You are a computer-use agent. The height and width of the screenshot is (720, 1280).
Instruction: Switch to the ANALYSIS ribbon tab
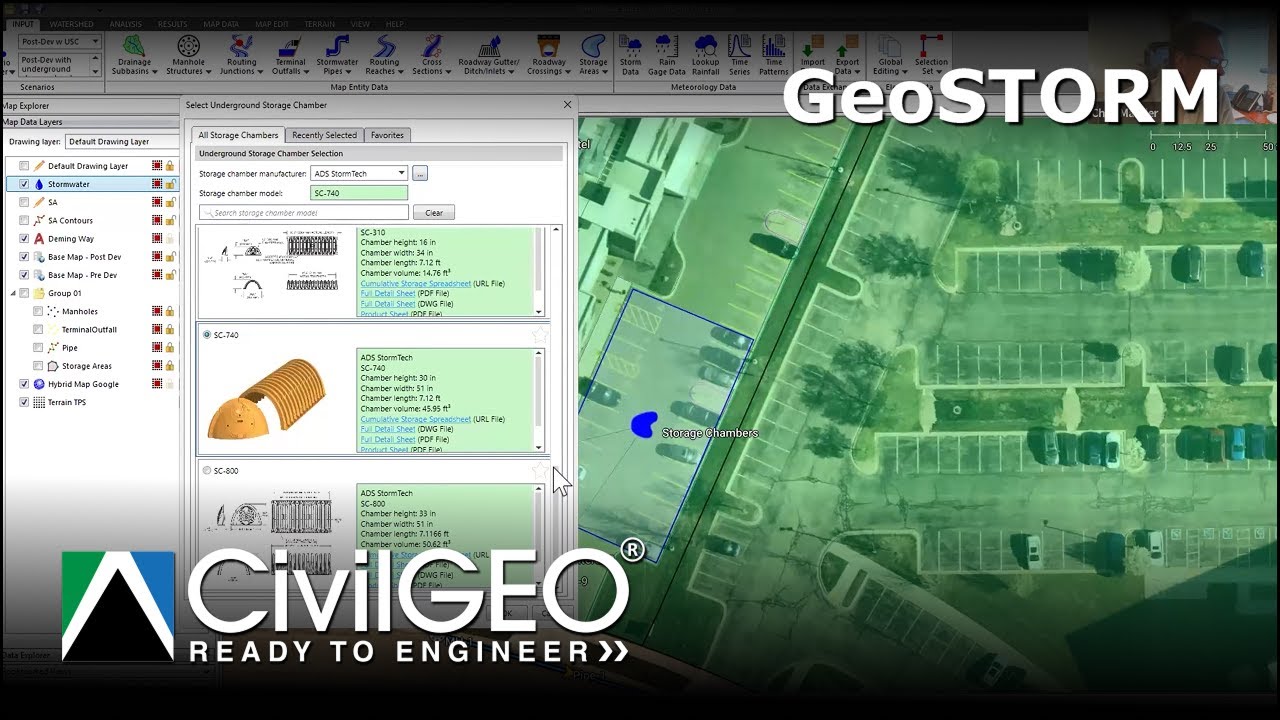coord(126,24)
